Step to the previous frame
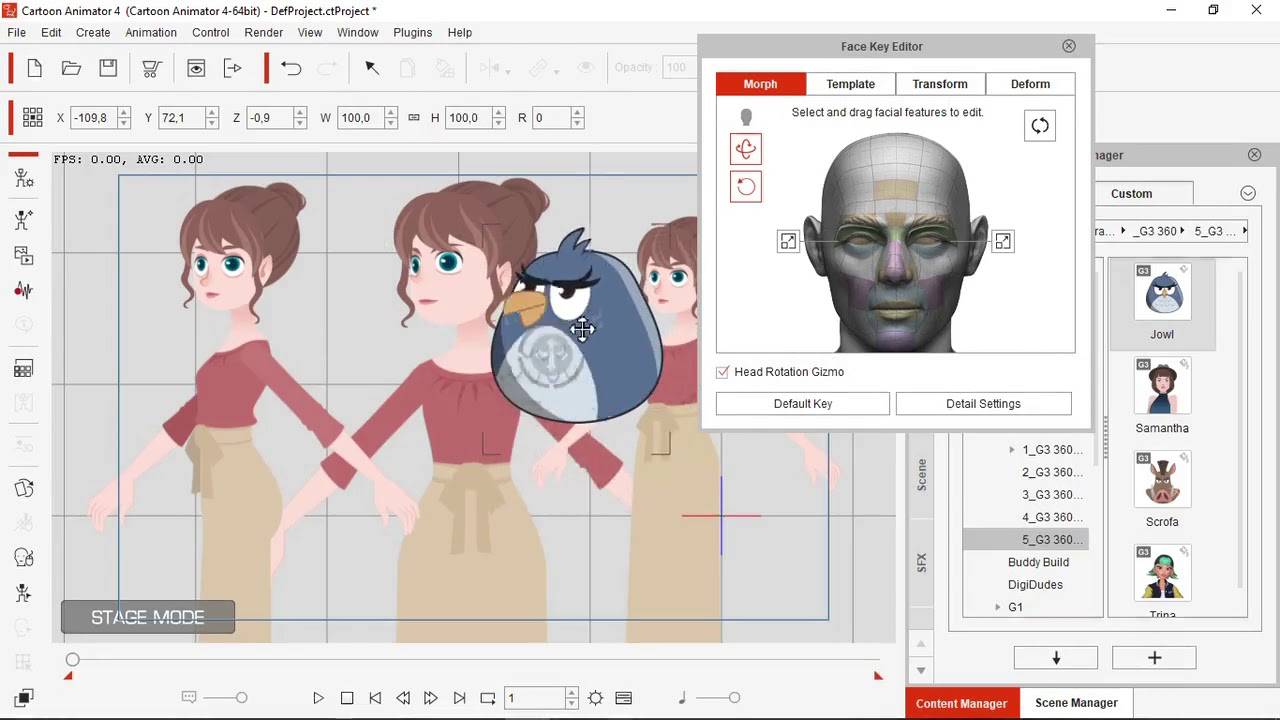Viewport: 1280px width, 720px height. click(403, 698)
